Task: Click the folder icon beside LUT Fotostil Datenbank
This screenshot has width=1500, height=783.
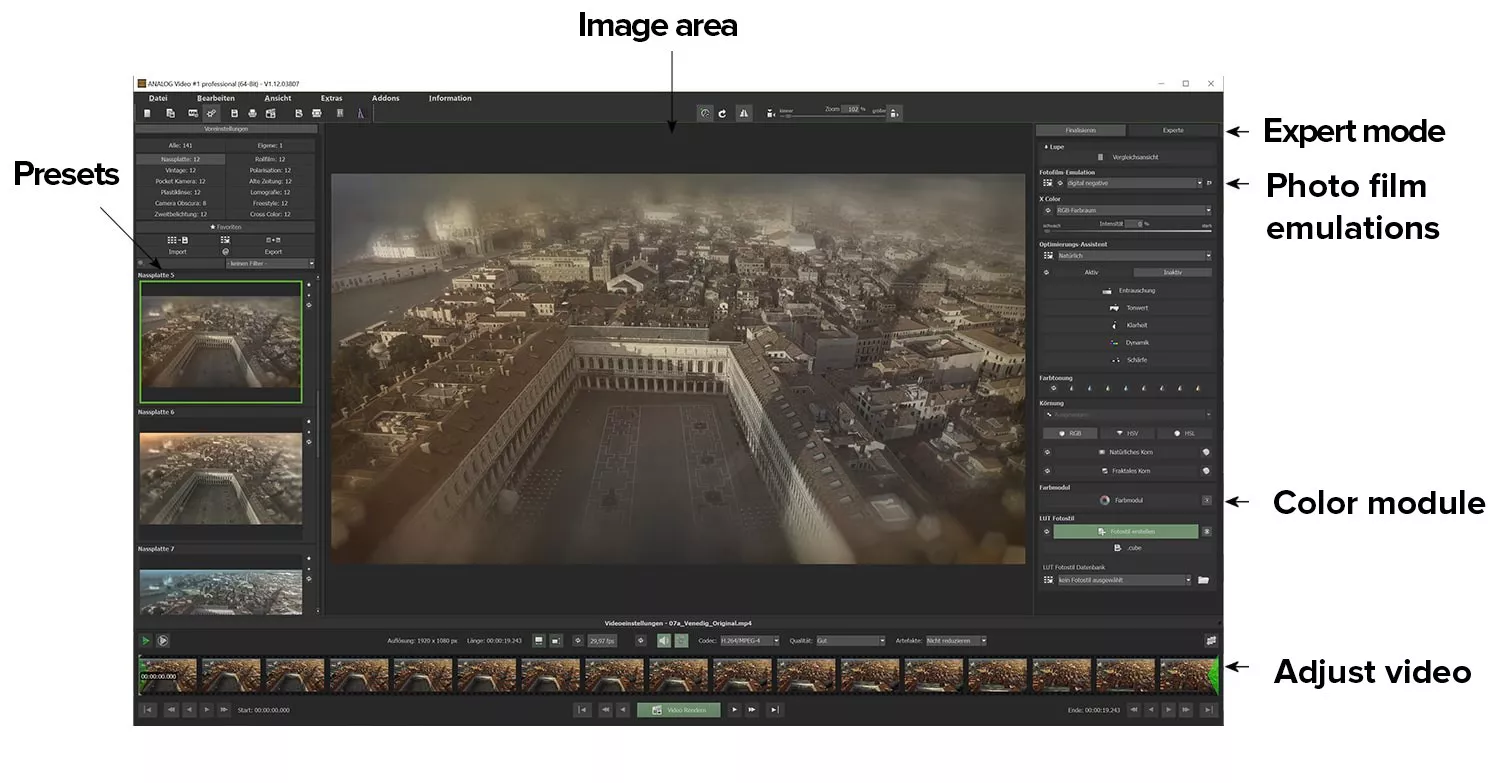Action: tap(1204, 580)
